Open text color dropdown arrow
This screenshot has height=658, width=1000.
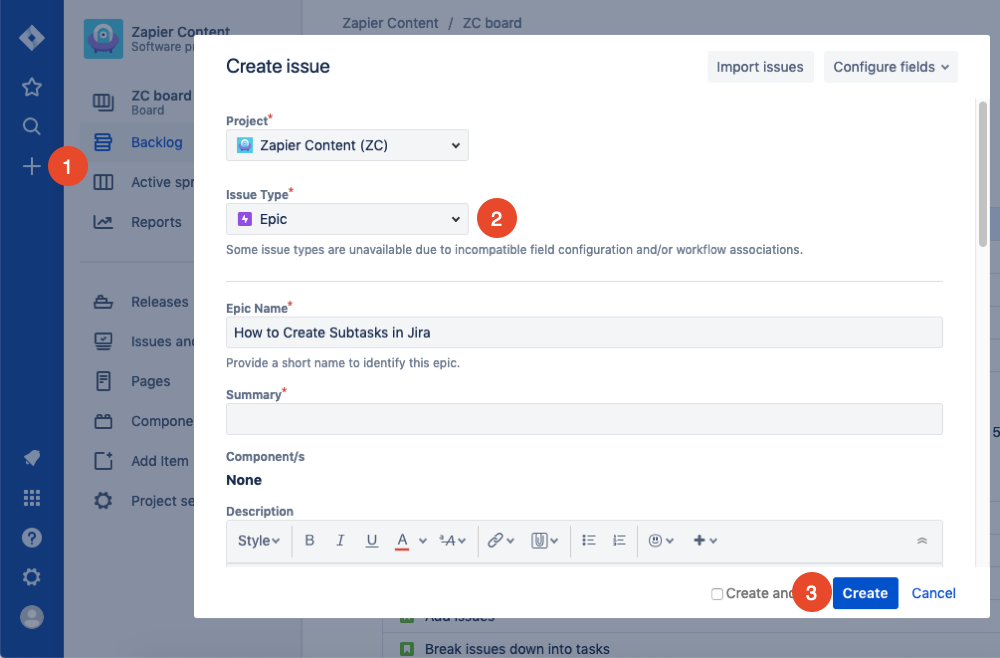coord(422,541)
